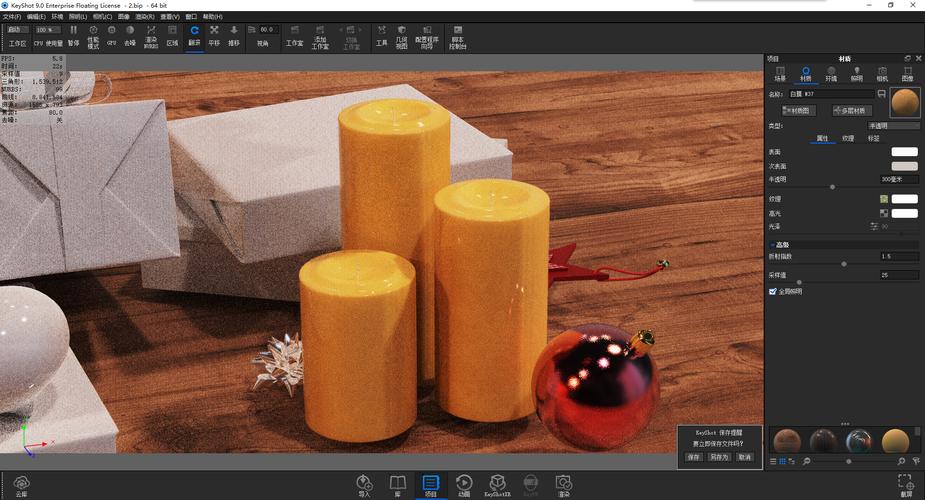Image resolution: width=925 pixels, height=500 pixels.
Task: Open the material type (类型) dropdown
Action: (893, 126)
